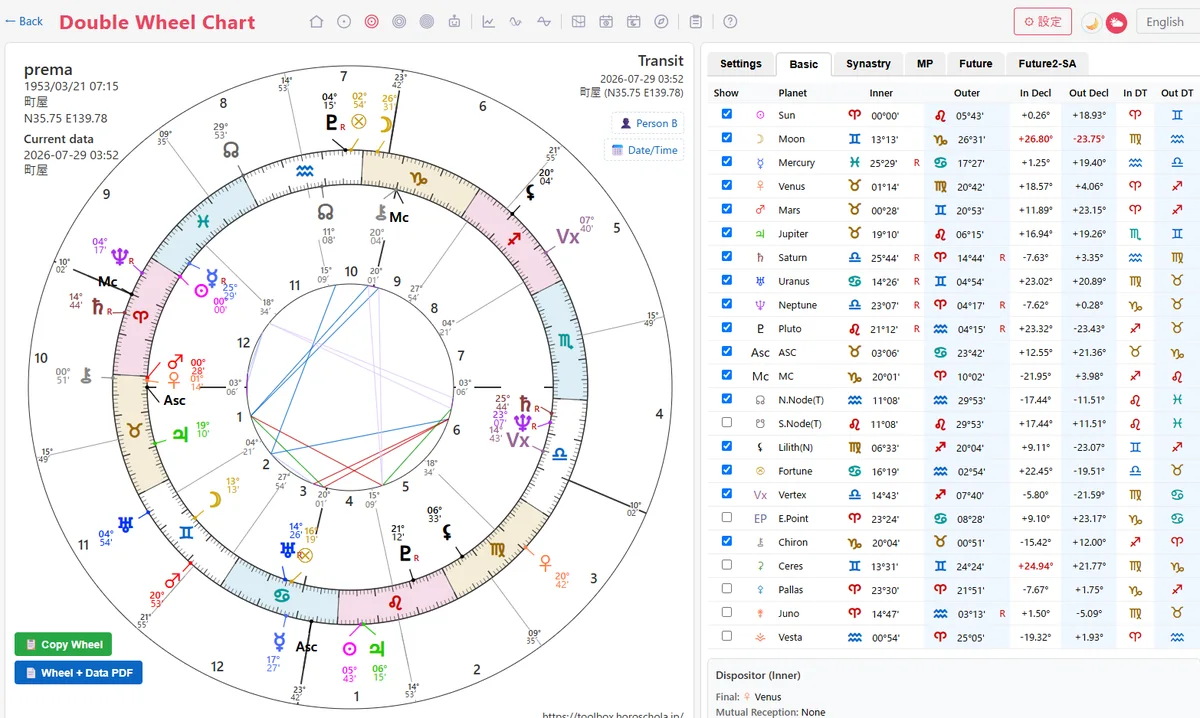The image size is (1200, 718).
Task: Enable the Ceres show checkbox
Action: [x=727, y=566]
